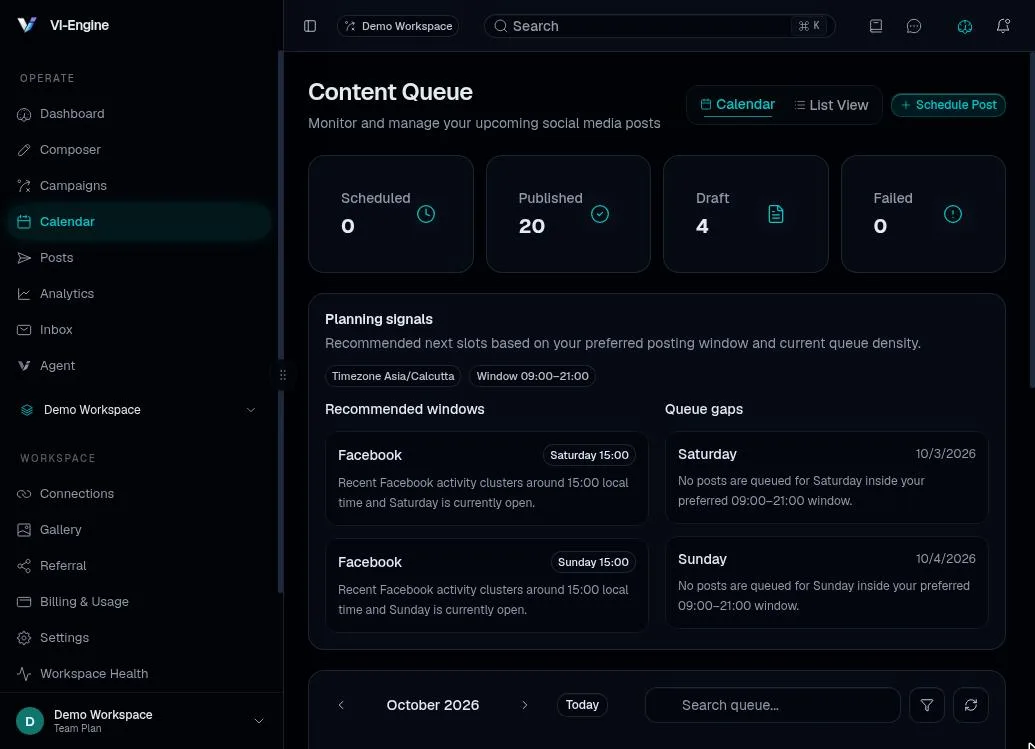This screenshot has width=1035, height=749.
Task: Click the Workspace Health pulse icon
Action: point(24,674)
